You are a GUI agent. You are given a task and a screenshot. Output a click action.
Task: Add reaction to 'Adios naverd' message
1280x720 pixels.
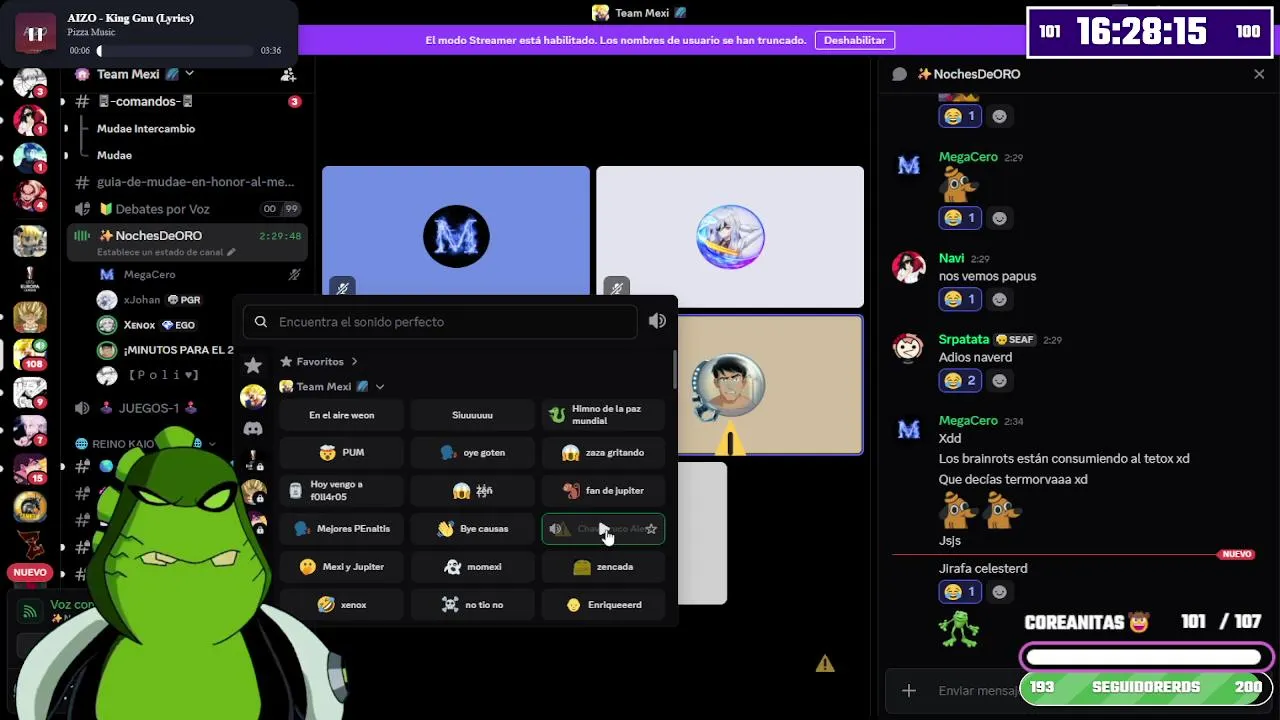(x=999, y=380)
